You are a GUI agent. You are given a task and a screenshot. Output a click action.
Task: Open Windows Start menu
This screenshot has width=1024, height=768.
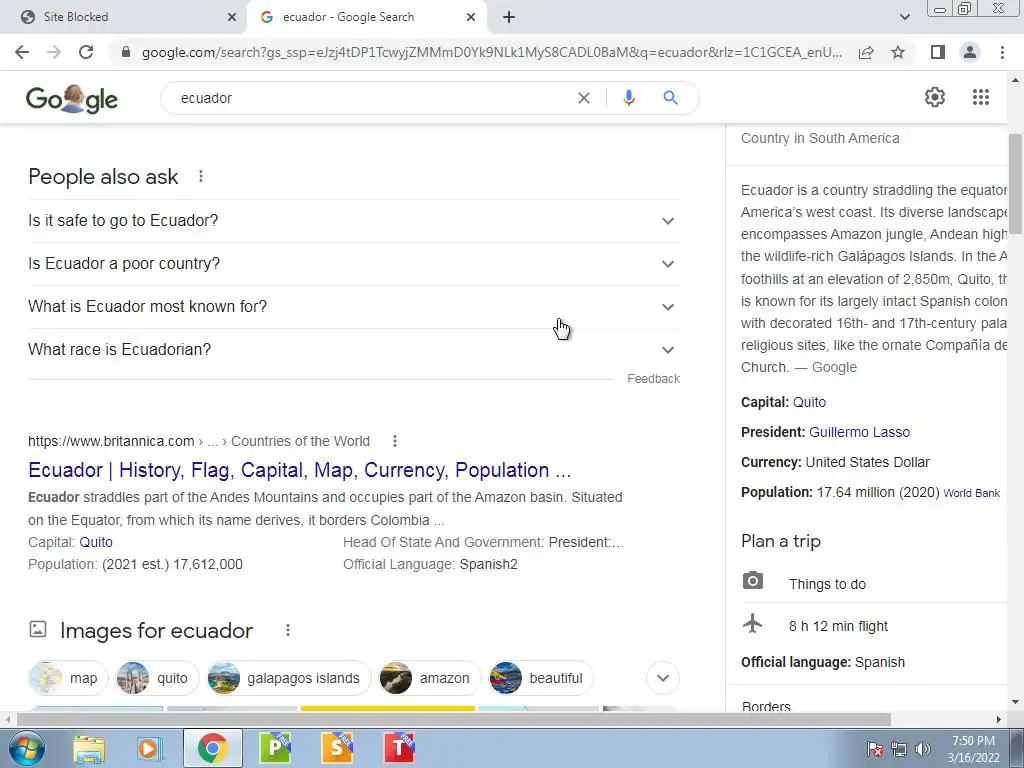(x=26, y=748)
